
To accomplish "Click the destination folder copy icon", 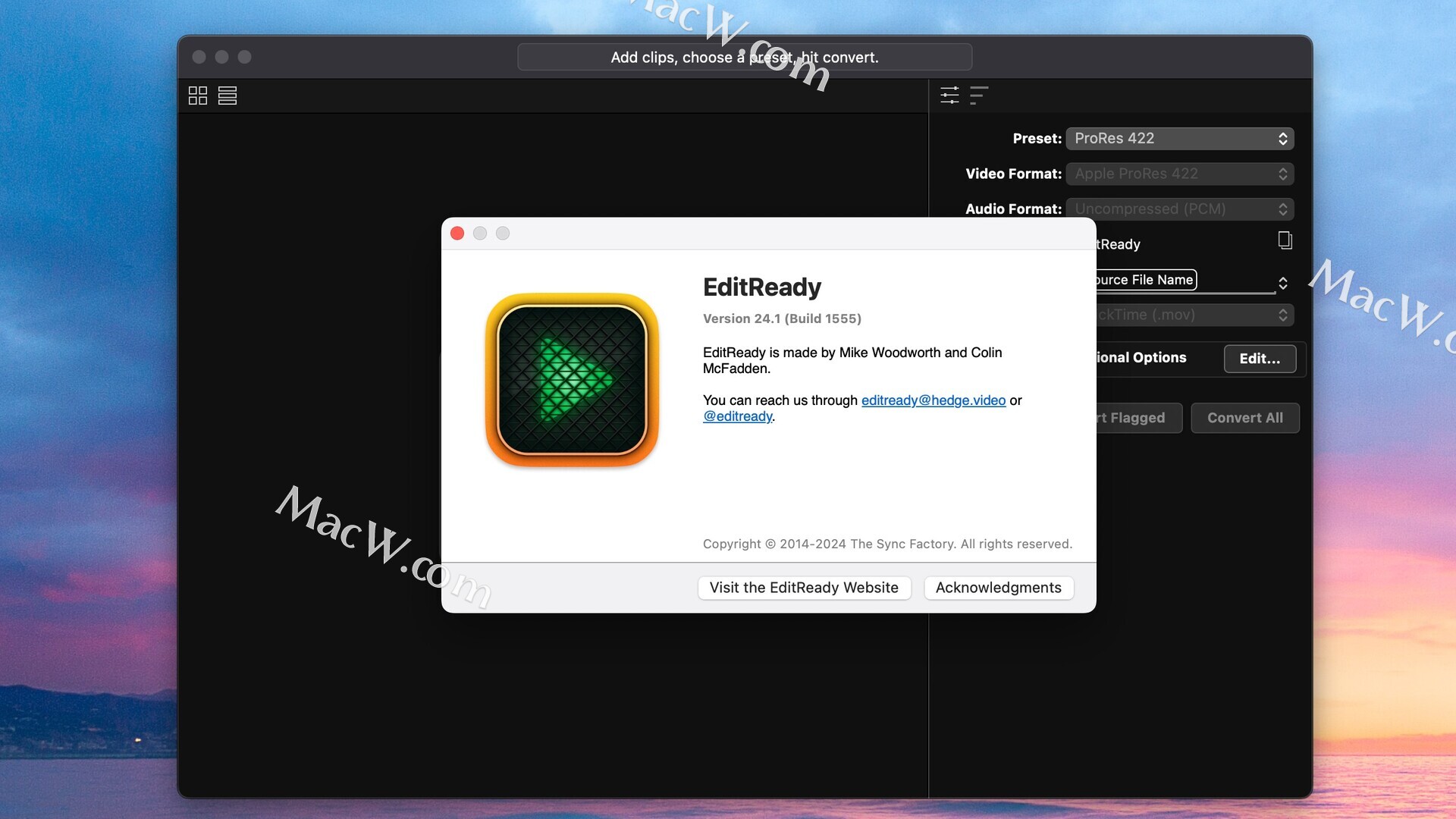I will click(x=1285, y=241).
